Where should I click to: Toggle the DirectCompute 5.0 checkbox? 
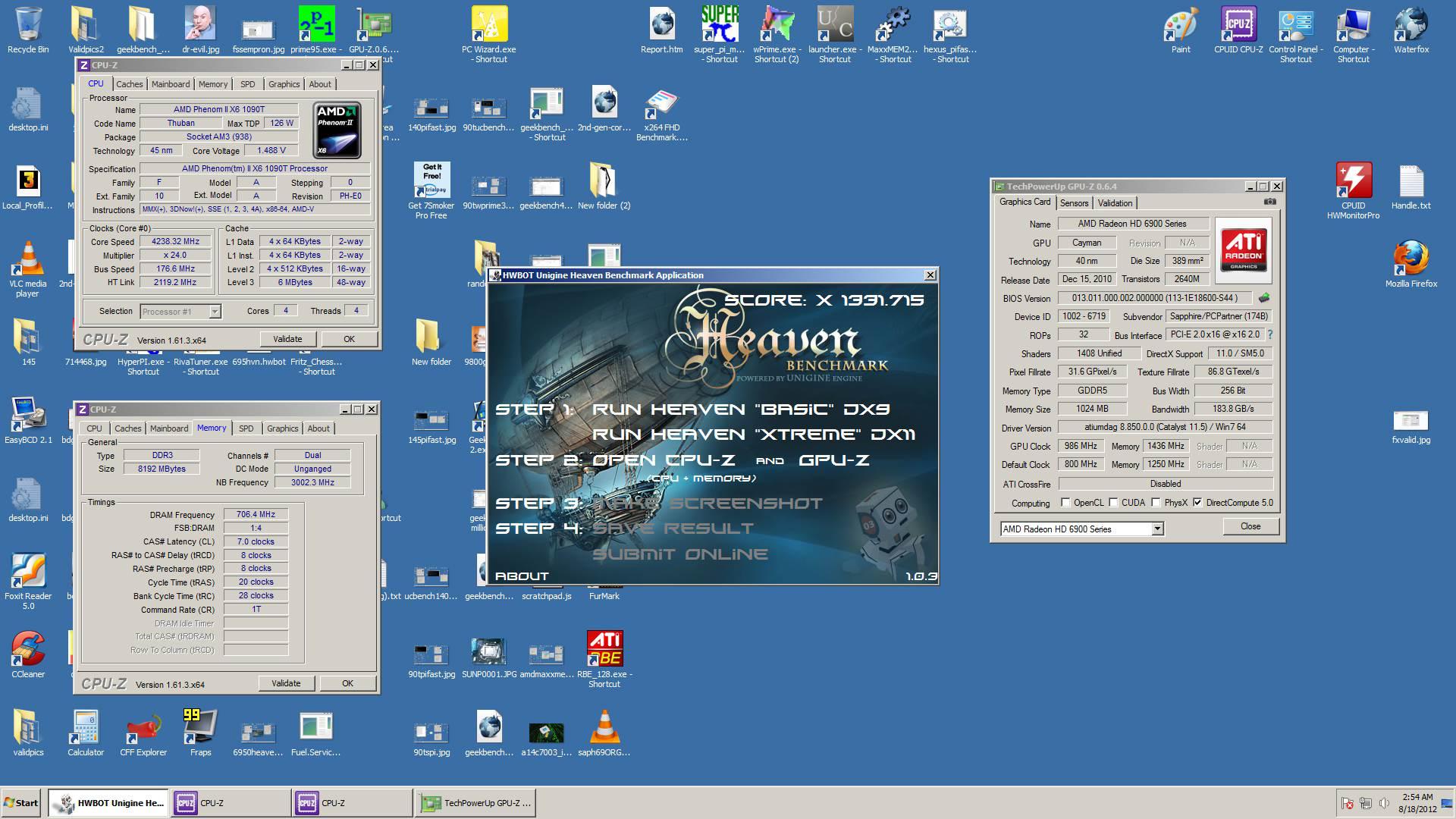pyautogui.click(x=1197, y=502)
